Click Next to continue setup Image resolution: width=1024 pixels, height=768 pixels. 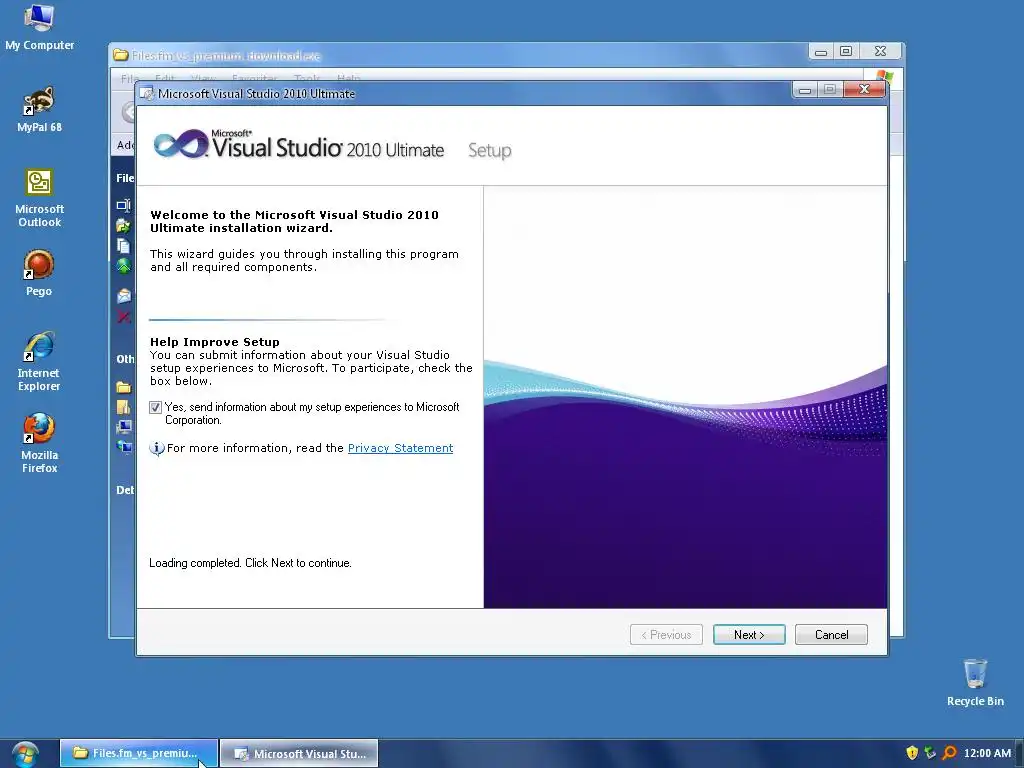749,635
